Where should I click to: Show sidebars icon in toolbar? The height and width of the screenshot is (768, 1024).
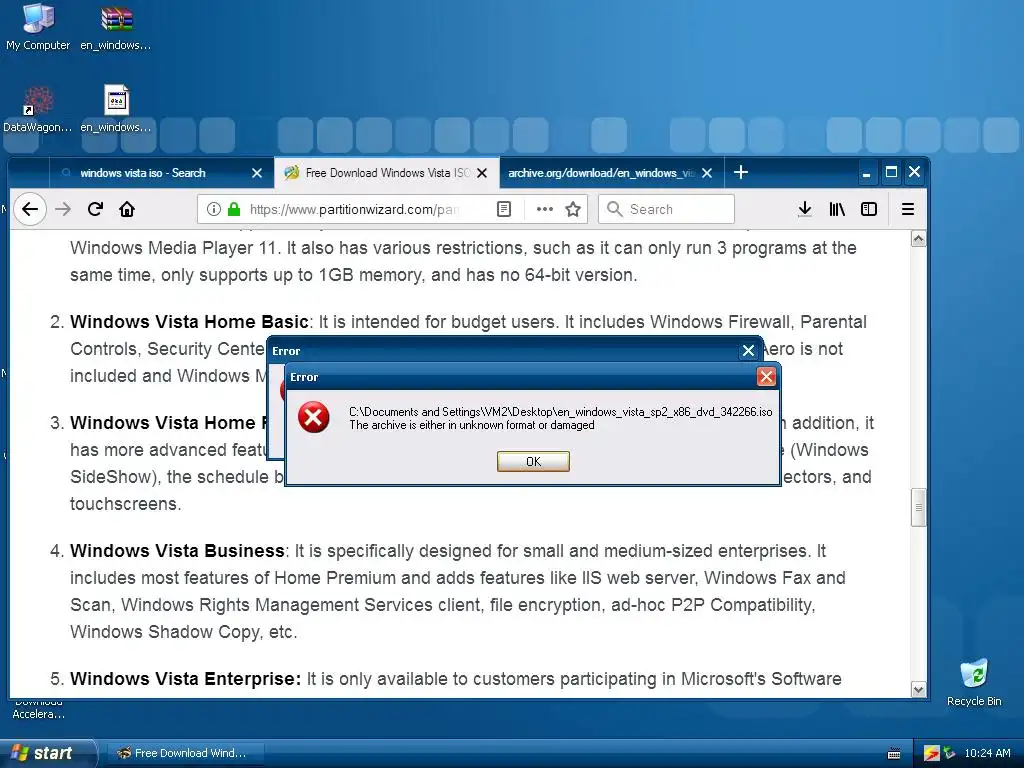(869, 209)
